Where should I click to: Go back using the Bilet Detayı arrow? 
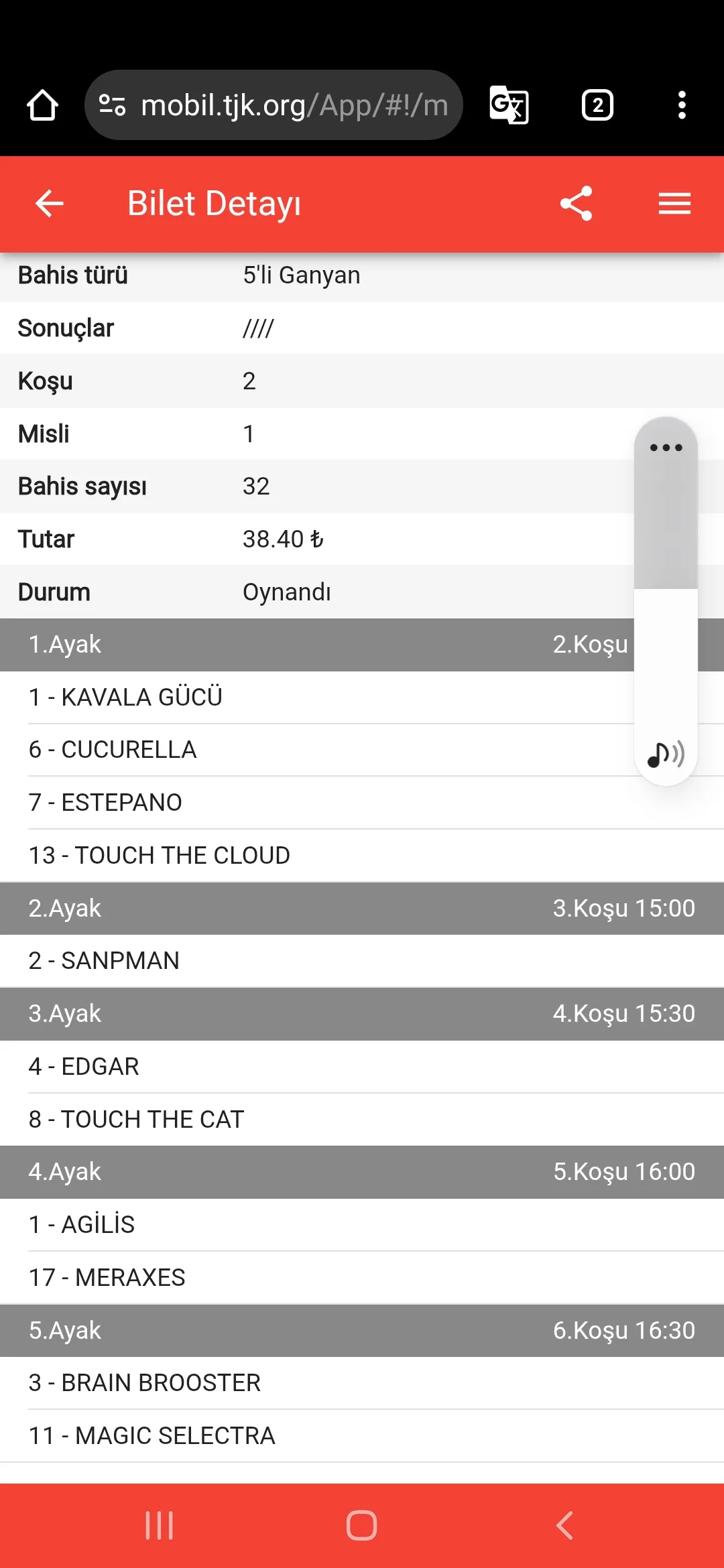(50, 204)
